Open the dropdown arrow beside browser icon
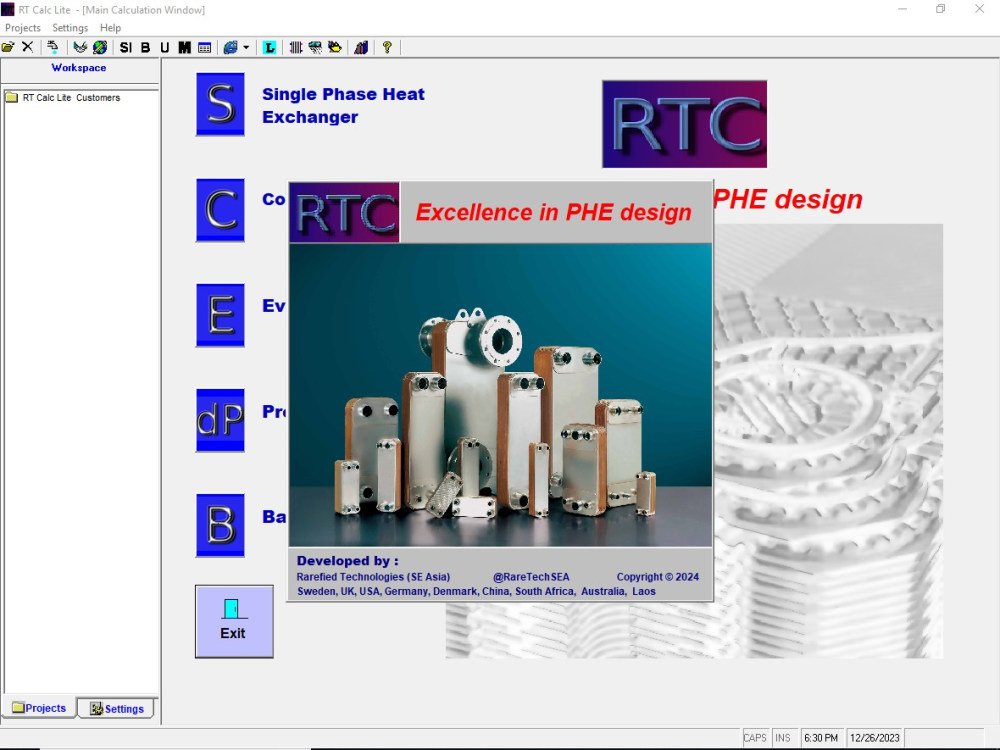The image size is (1000, 750). click(246, 47)
